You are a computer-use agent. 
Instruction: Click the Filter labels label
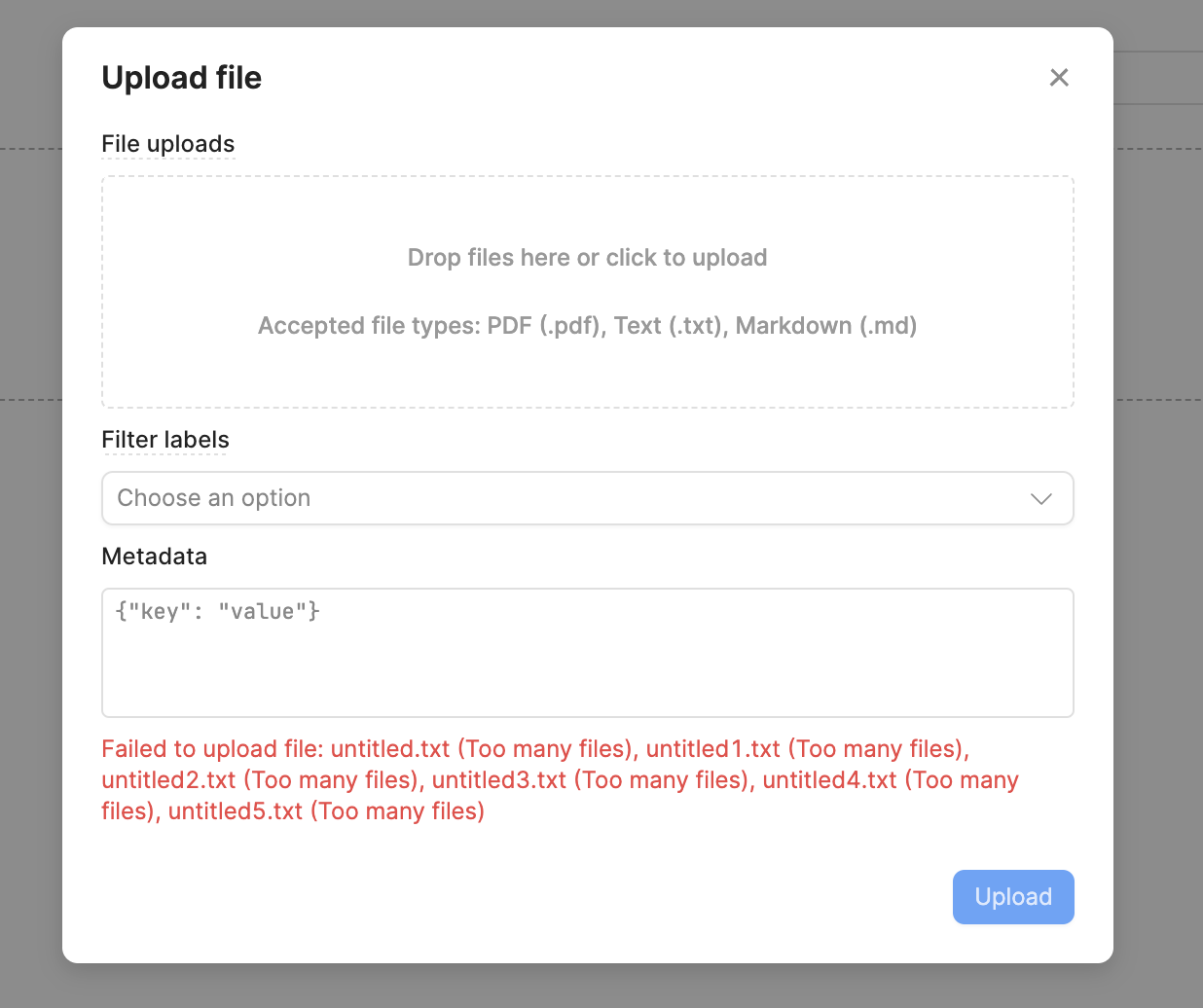click(165, 440)
